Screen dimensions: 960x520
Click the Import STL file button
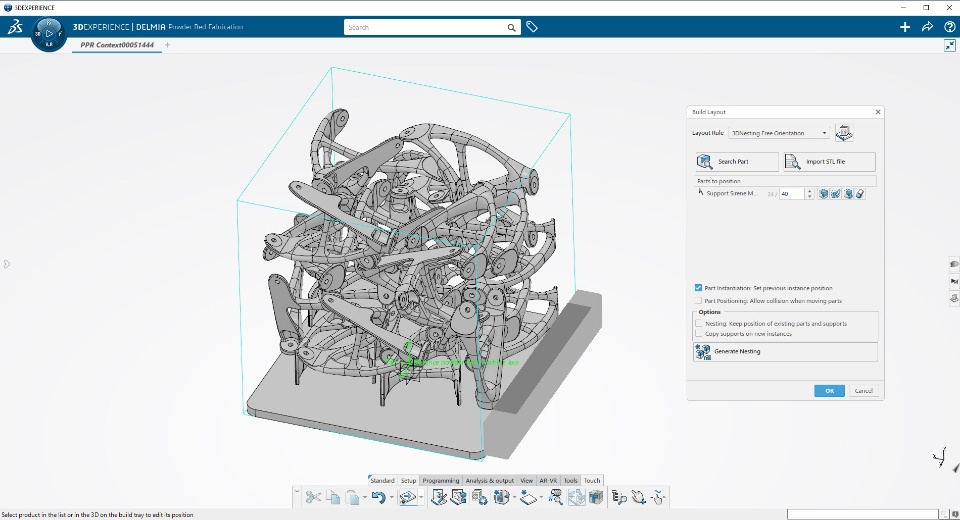pyautogui.click(x=830, y=162)
